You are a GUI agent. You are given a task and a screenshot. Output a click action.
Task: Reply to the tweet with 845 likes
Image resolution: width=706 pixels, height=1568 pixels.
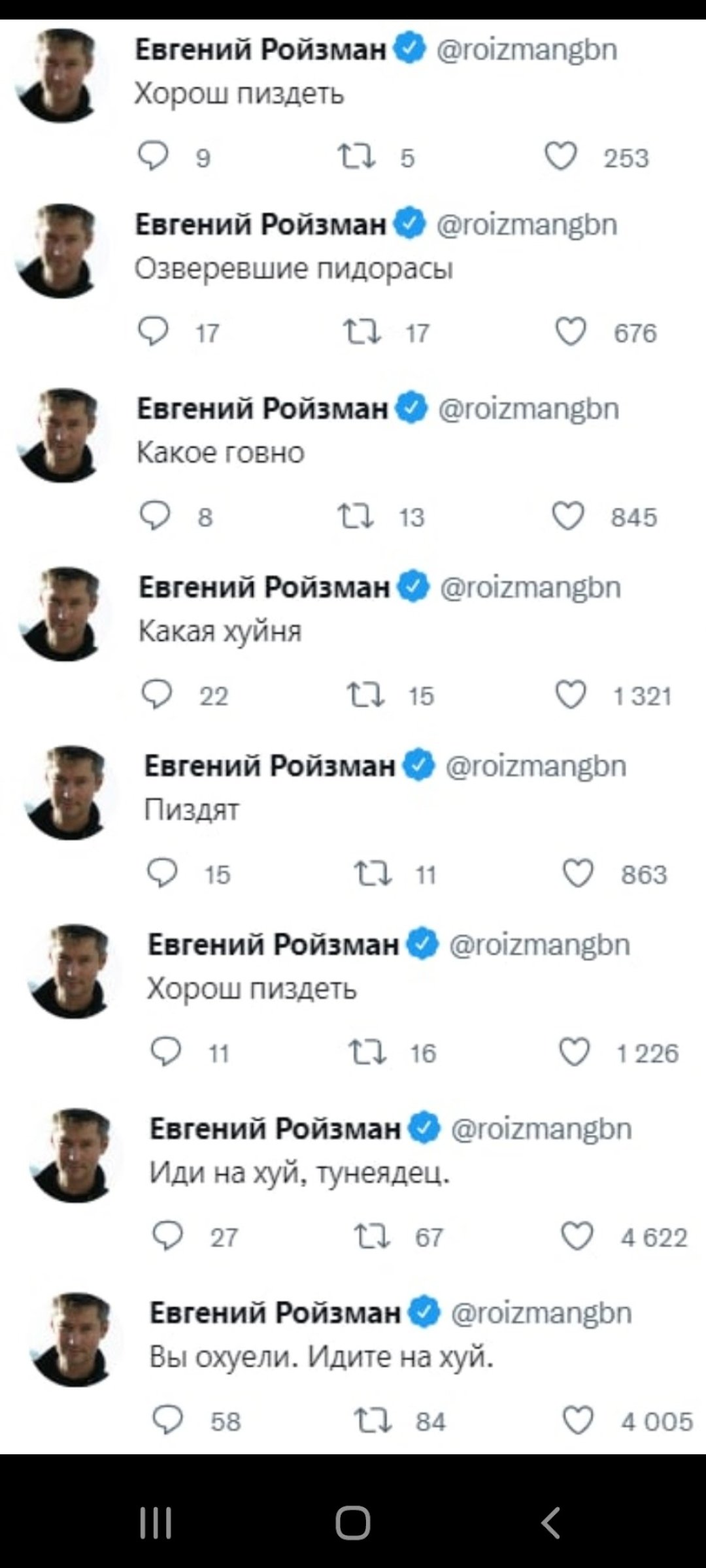(x=155, y=517)
